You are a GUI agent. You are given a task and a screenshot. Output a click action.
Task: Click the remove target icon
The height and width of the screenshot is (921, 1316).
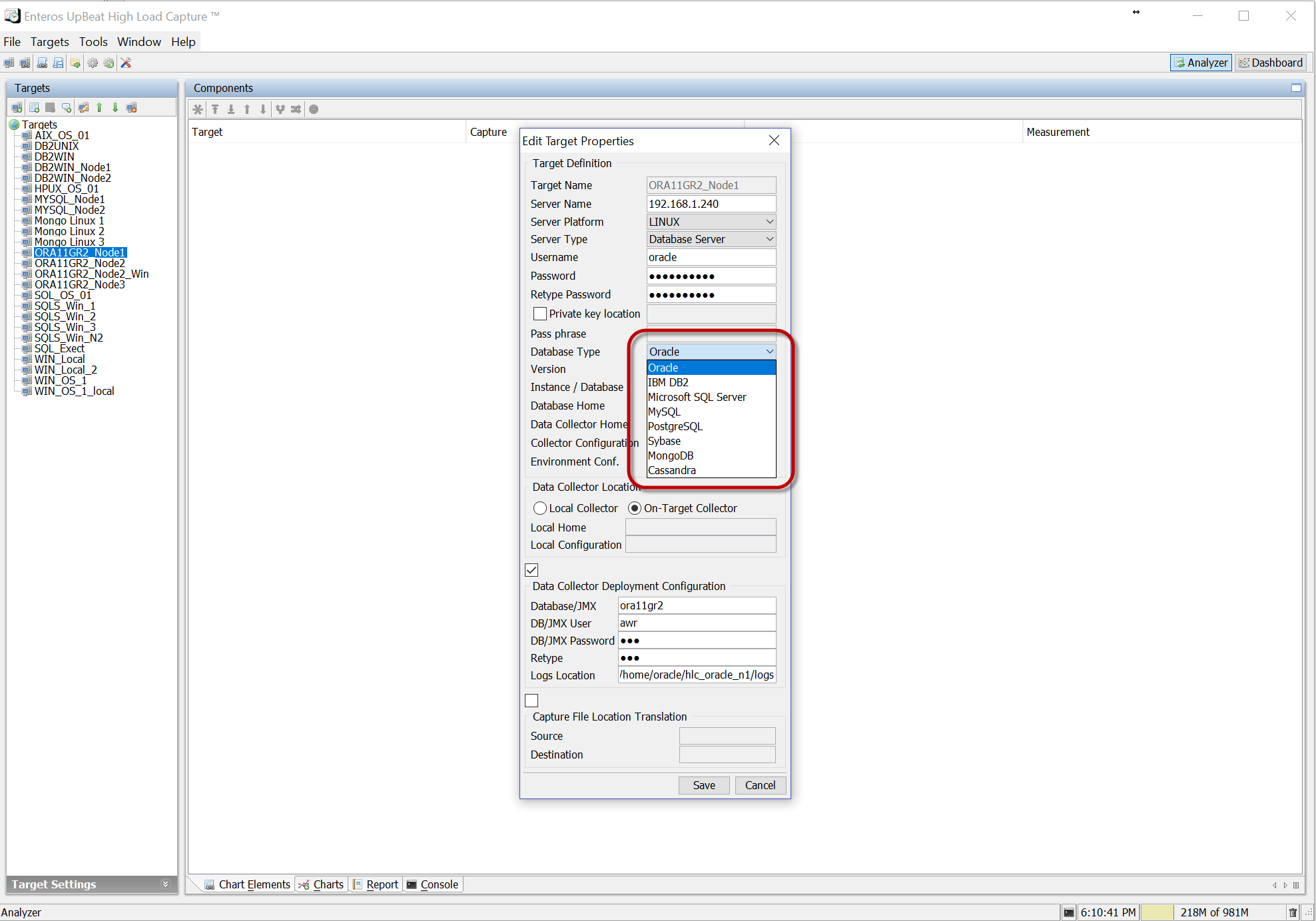(131, 108)
